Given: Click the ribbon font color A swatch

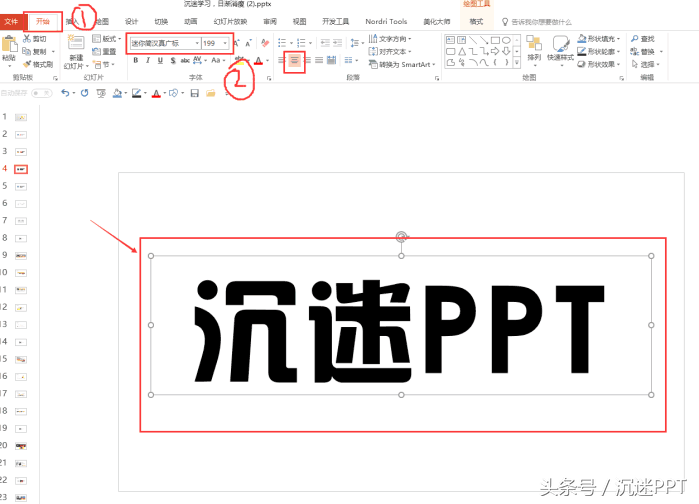Looking at the screenshot, I should [x=259, y=60].
